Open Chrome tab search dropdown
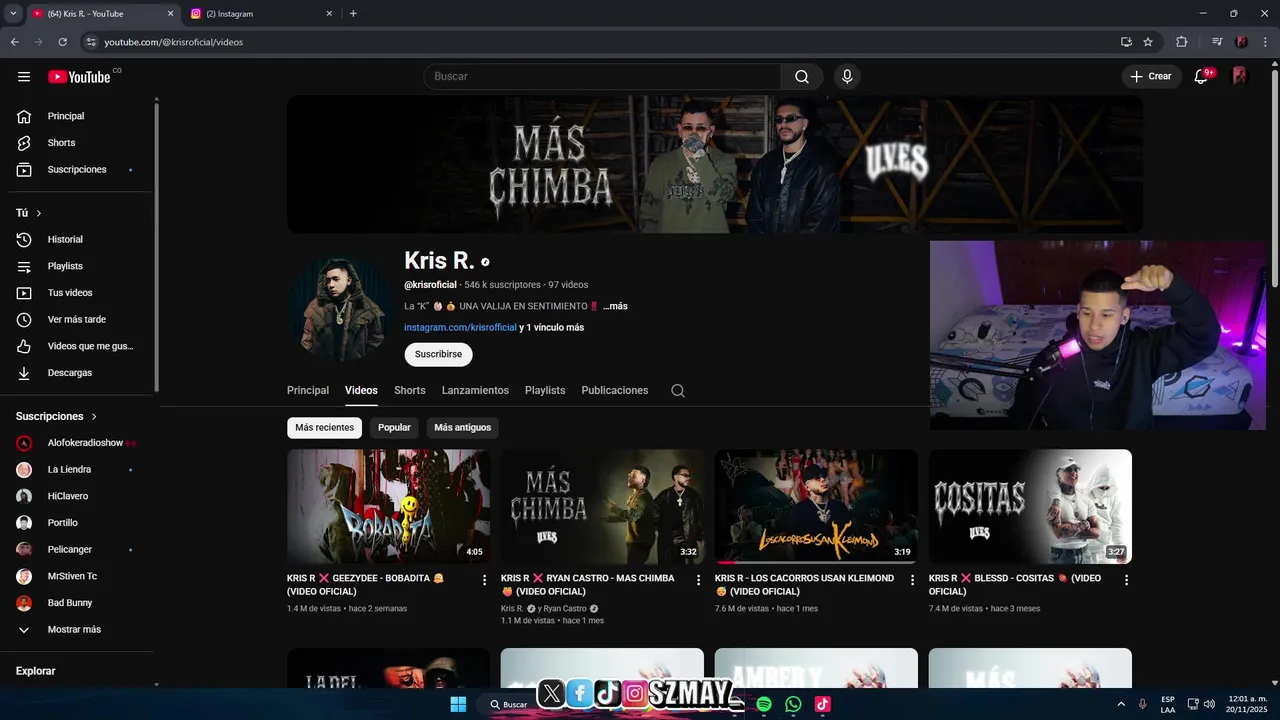 pyautogui.click(x=13, y=13)
